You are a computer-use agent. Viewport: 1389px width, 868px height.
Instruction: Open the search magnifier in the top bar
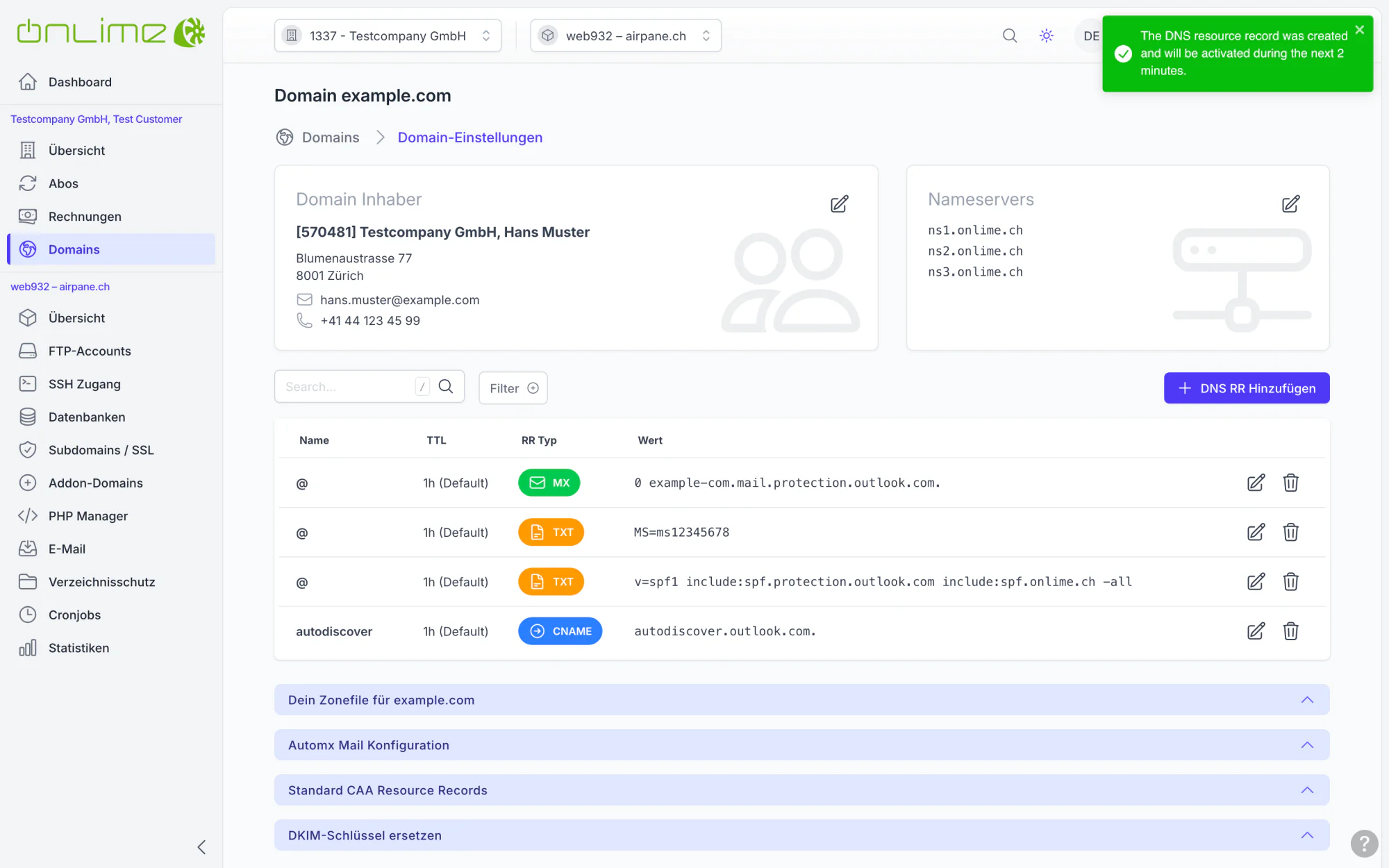(x=1010, y=35)
